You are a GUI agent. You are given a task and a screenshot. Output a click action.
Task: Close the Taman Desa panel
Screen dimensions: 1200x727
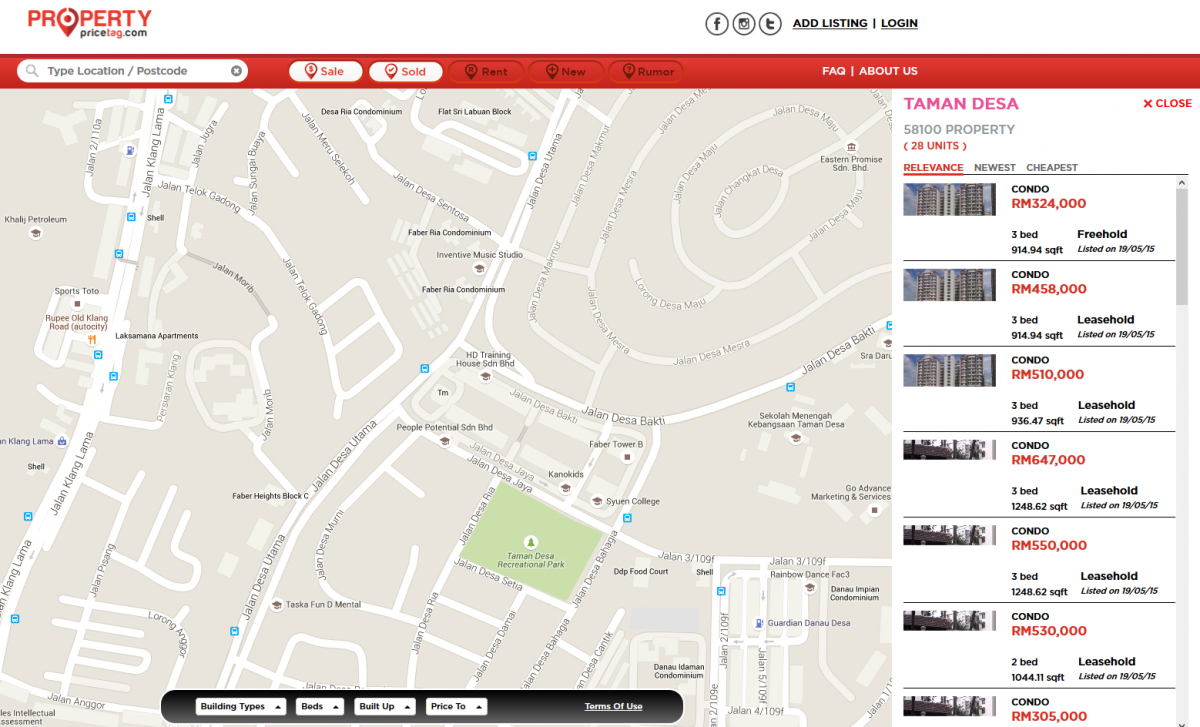(1167, 103)
